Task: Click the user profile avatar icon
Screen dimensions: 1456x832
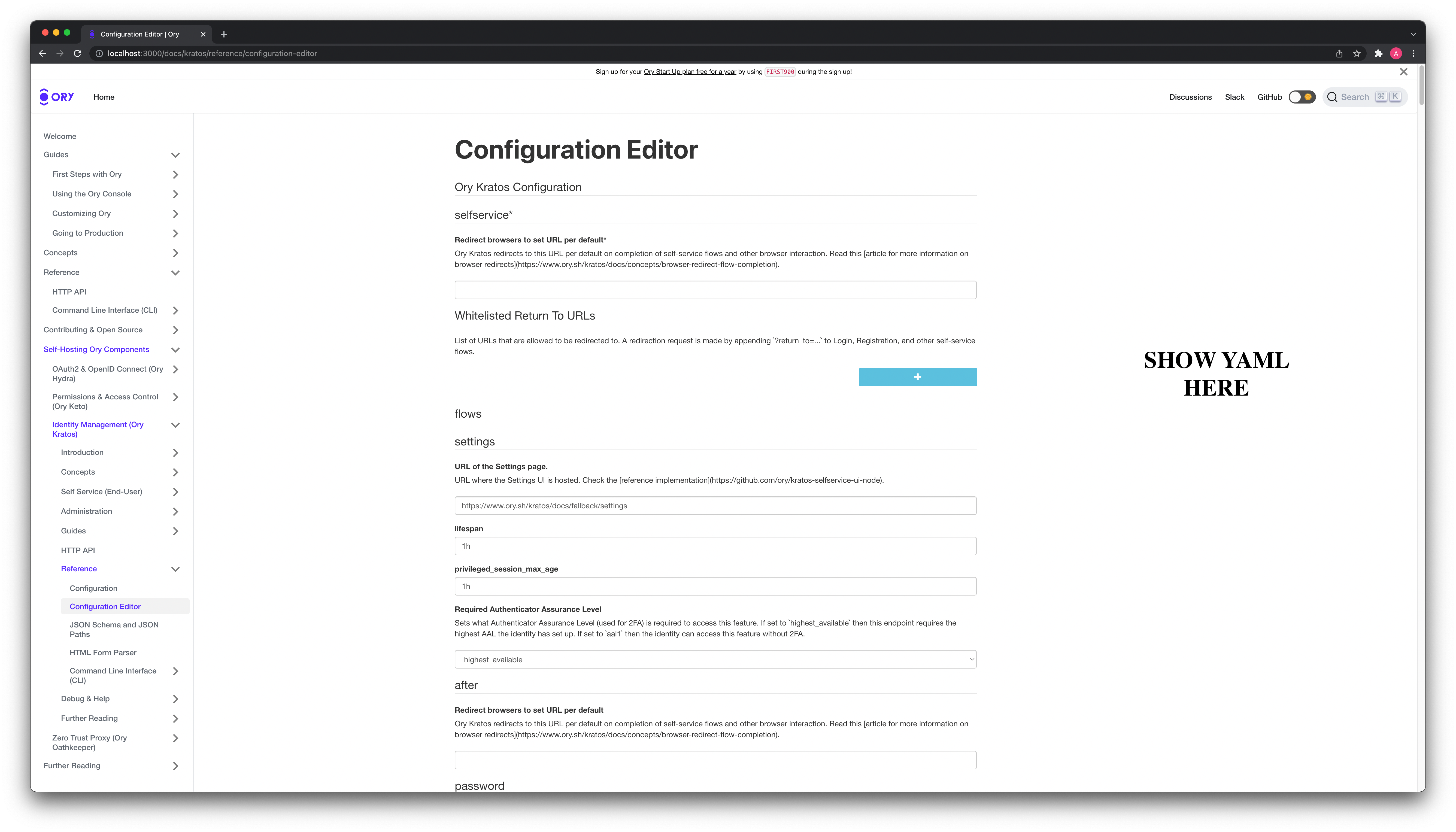Action: pos(1396,53)
